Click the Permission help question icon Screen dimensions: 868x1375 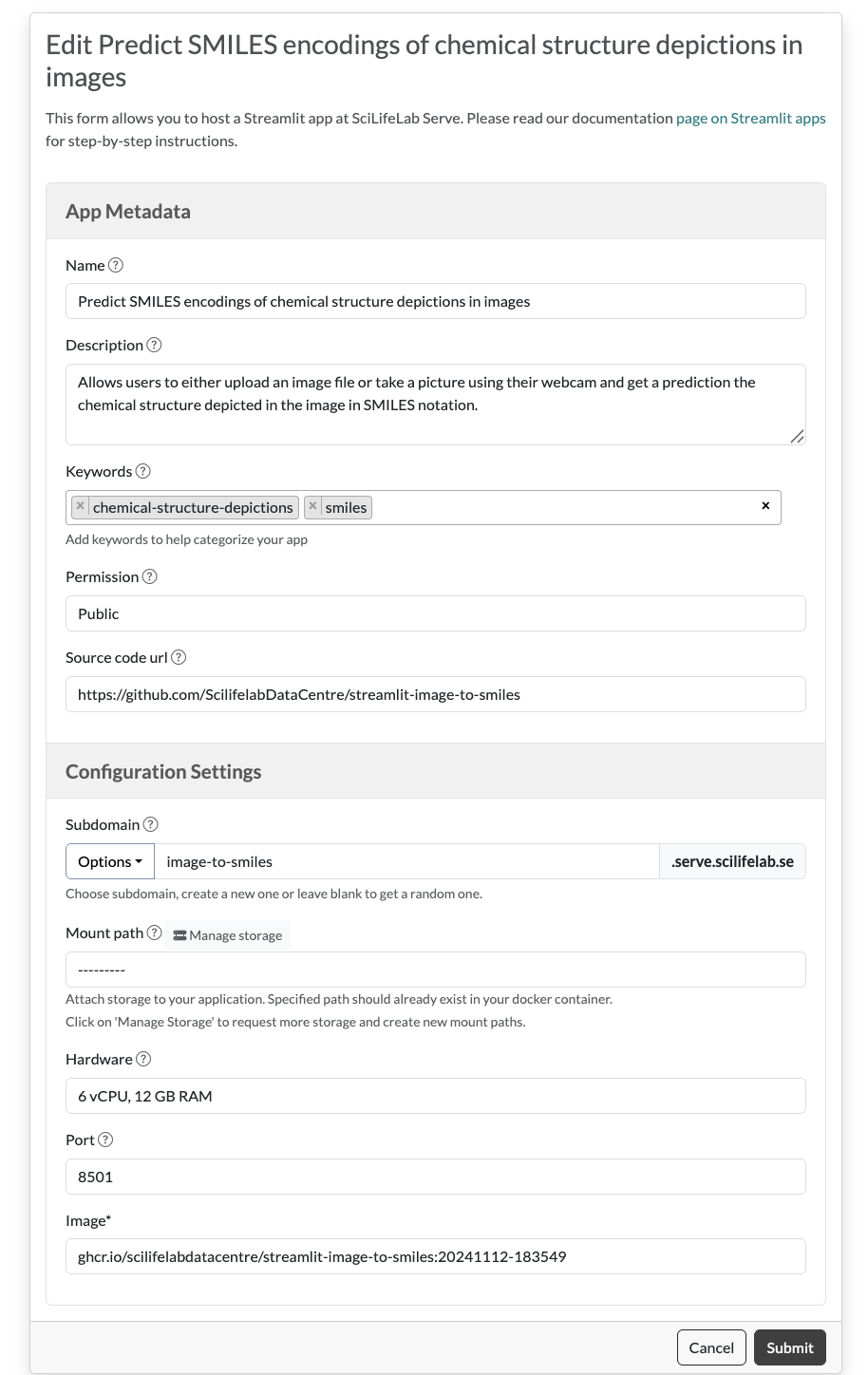click(149, 576)
